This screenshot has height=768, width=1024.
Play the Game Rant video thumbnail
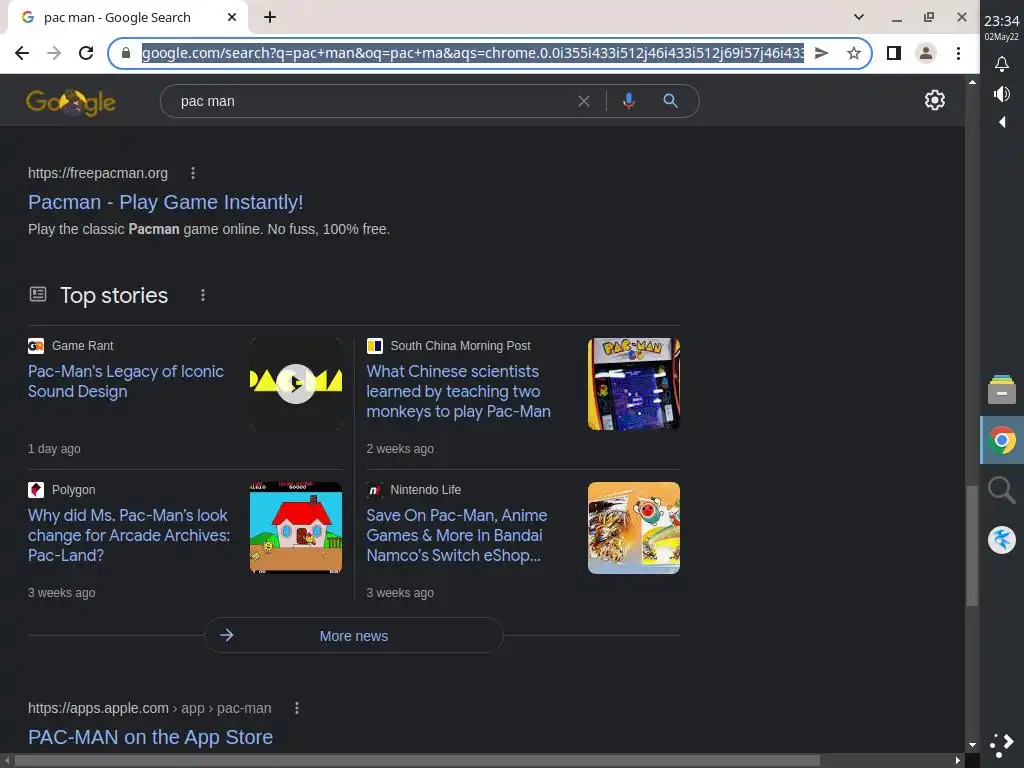point(296,384)
